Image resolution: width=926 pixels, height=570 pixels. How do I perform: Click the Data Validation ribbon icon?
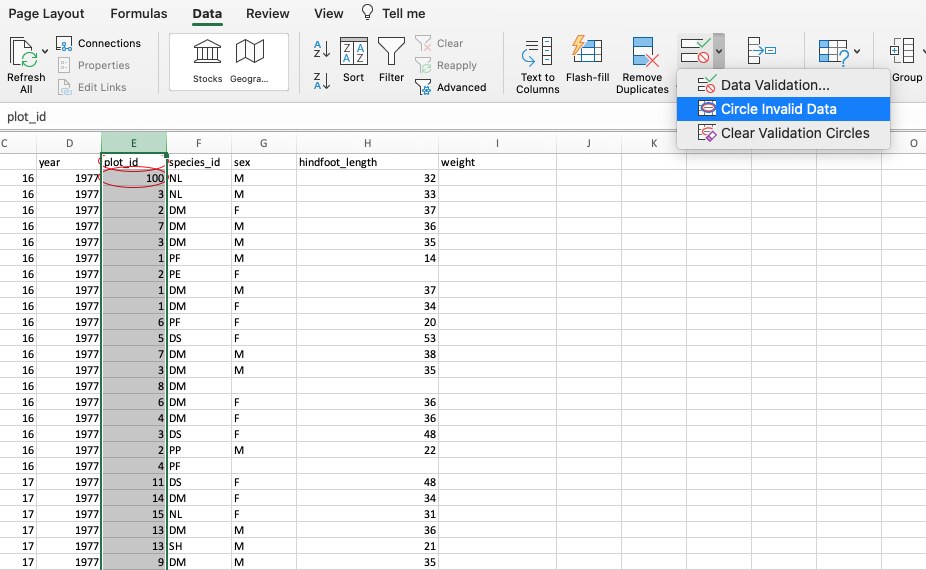point(695,51)
